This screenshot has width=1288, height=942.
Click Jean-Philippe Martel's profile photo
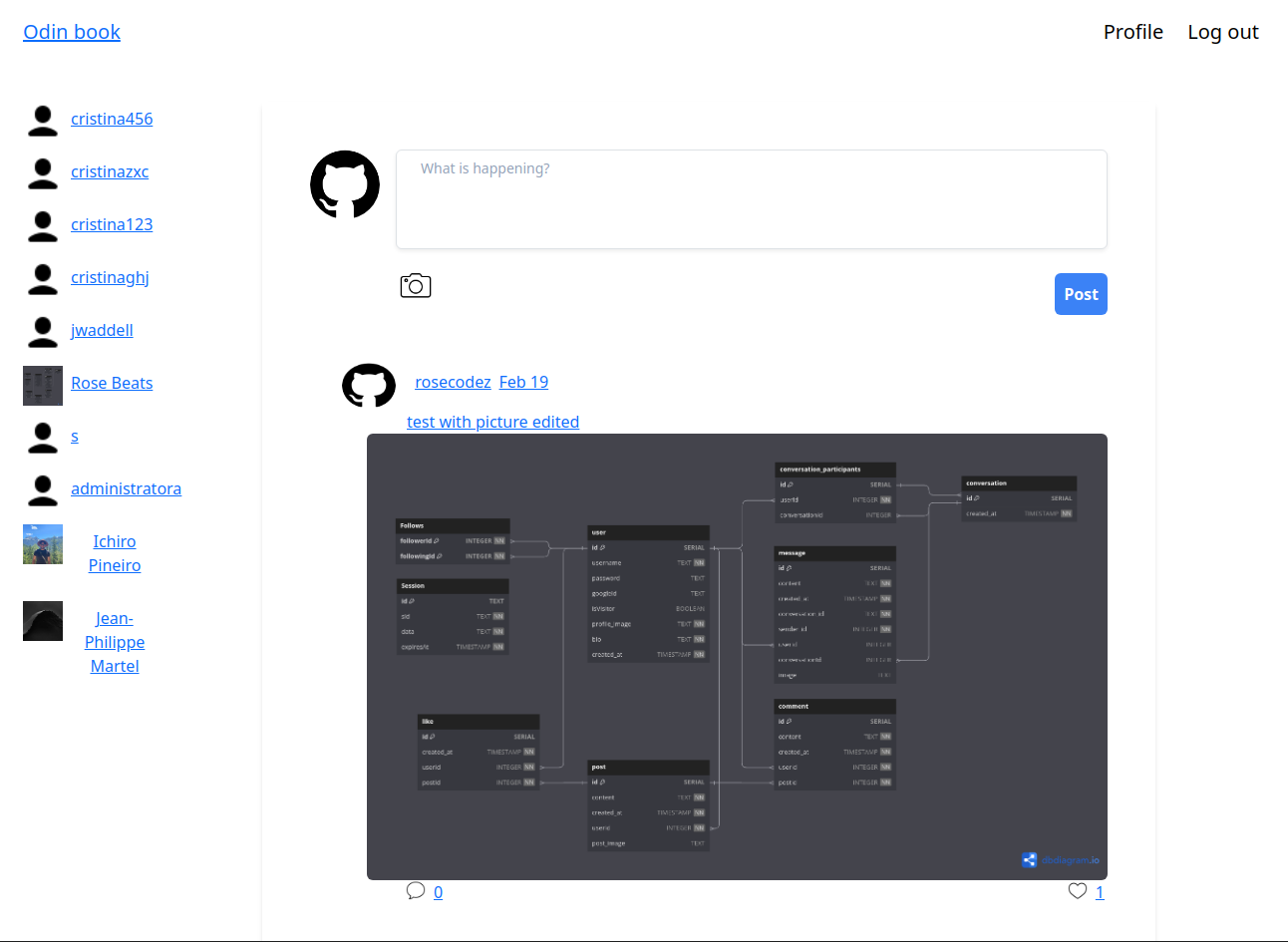coord(43,621)
